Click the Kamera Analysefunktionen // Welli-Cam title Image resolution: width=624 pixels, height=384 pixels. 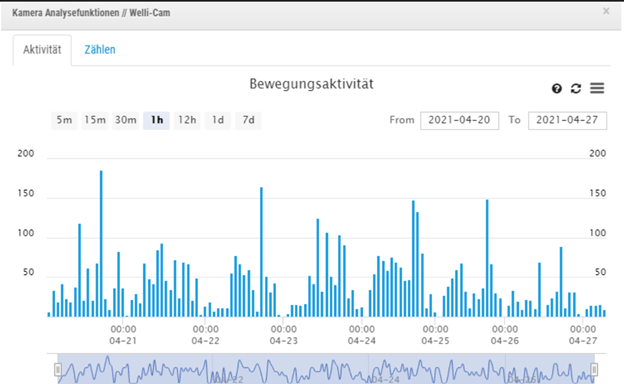coord(91,13)
